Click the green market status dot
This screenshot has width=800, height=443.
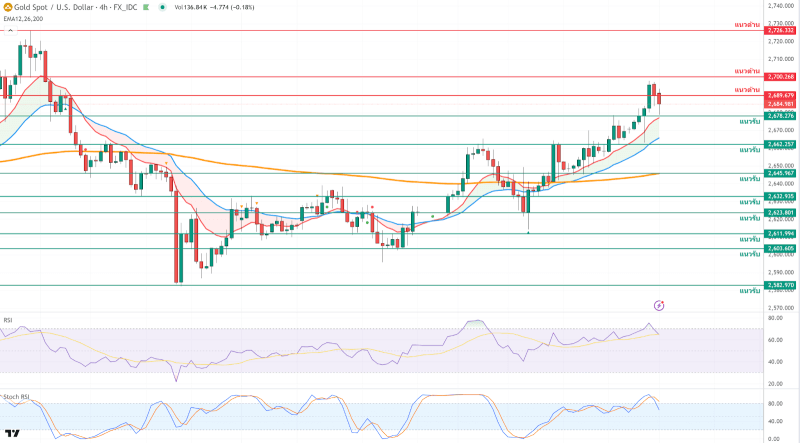tap(163, 6)
